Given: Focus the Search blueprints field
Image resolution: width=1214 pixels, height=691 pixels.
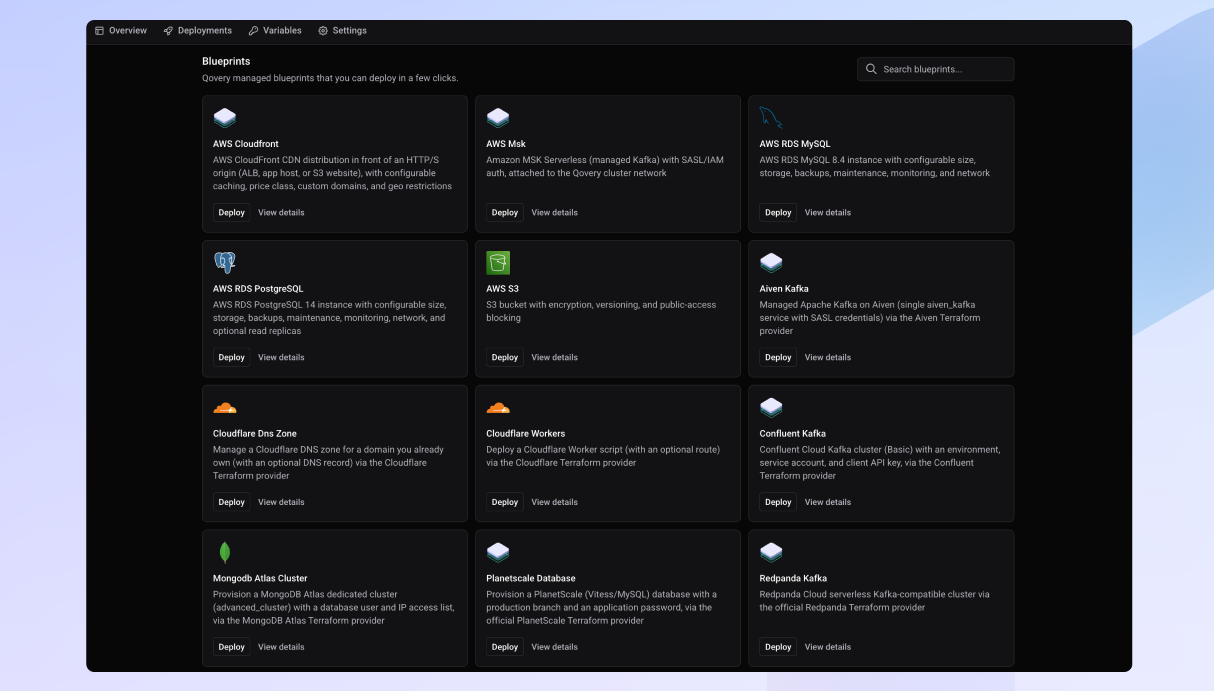Looking at the screenshot, I should pos(935,69).
